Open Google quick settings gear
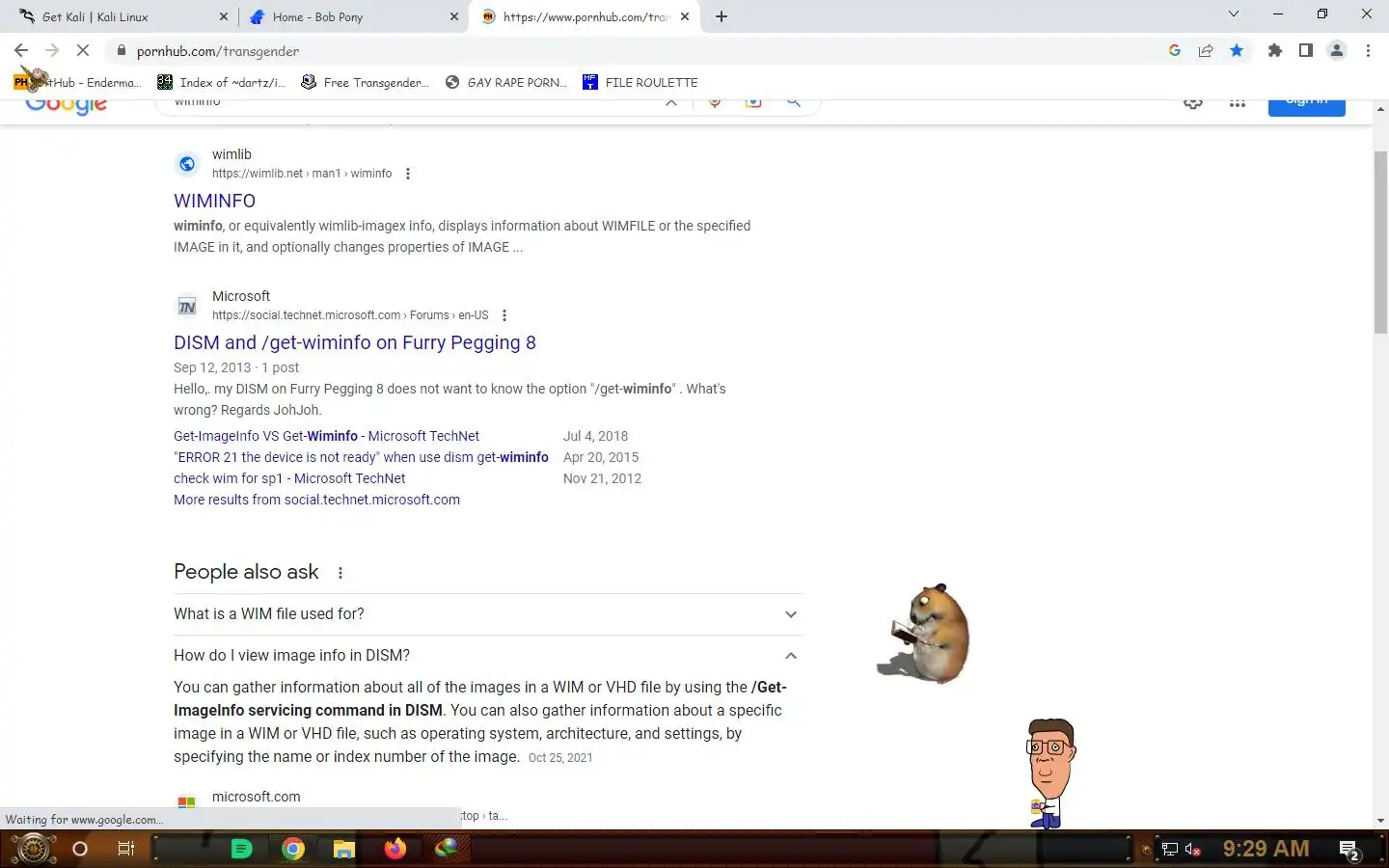The image size is (1389, 868). [1193, 103]
